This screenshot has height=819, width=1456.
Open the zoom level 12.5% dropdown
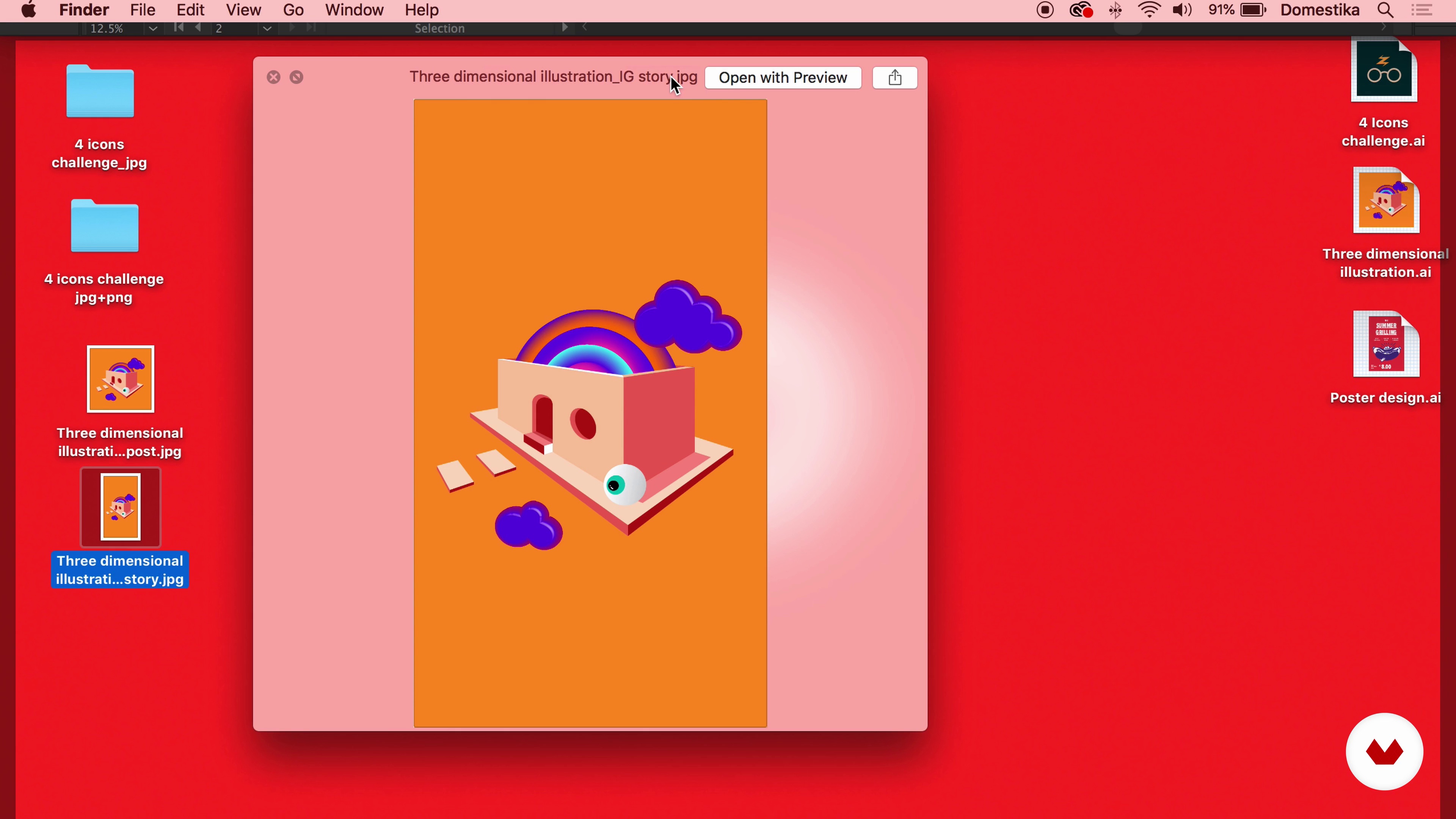pyautogui.click(x=152, y=28)
